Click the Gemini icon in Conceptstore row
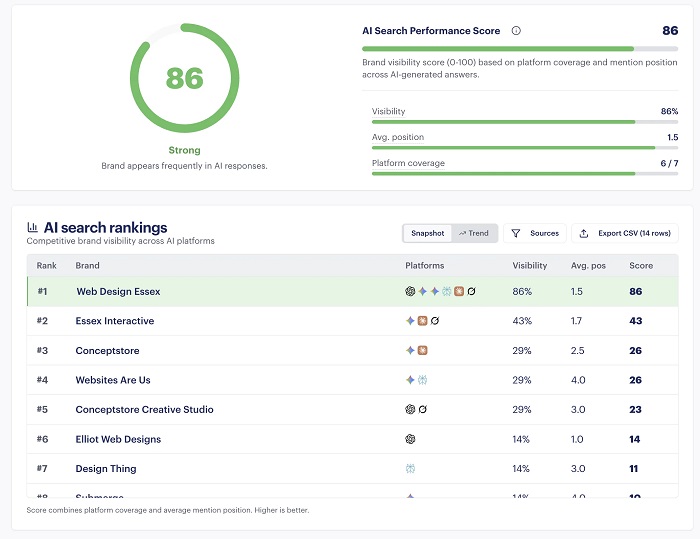700x539 pixels. [410, 351]
